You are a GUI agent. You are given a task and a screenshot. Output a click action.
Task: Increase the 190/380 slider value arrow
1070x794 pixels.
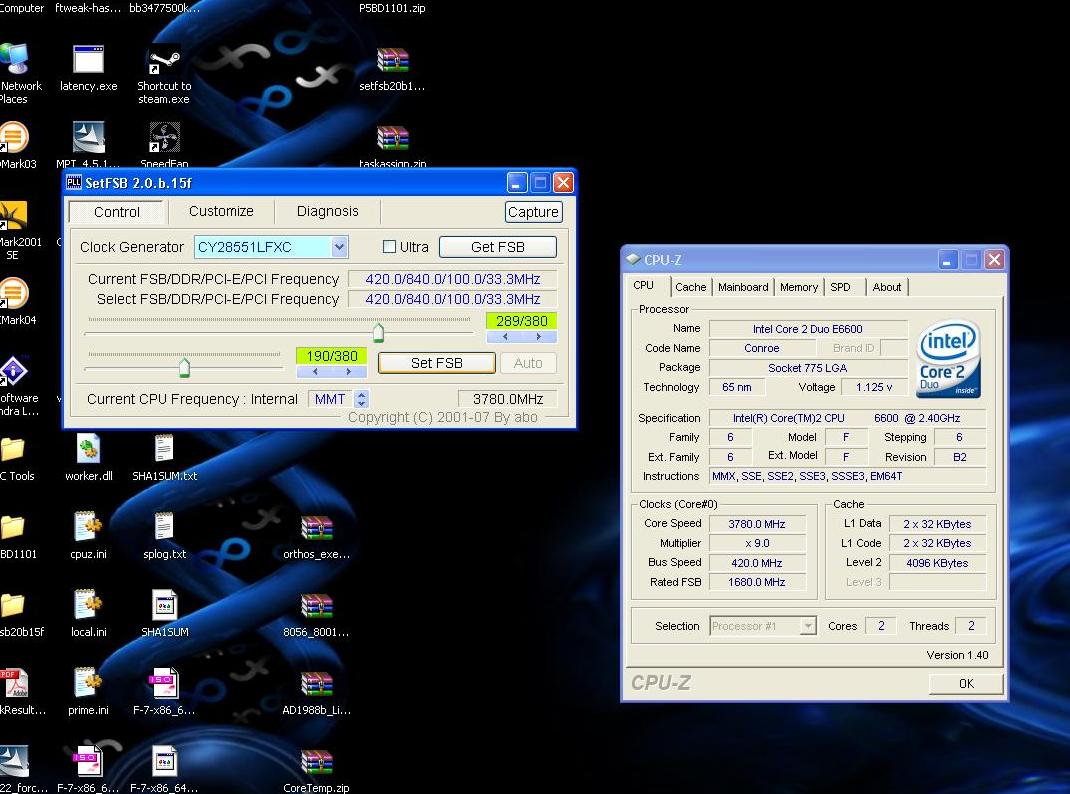click(349, 372)
